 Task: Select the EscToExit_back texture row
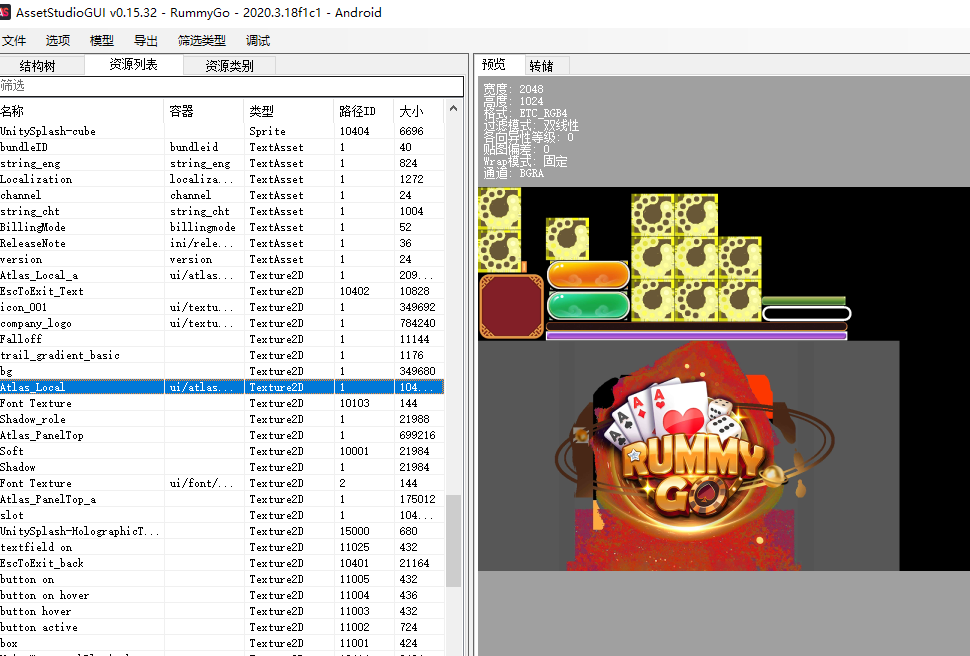tap(222, 563)
